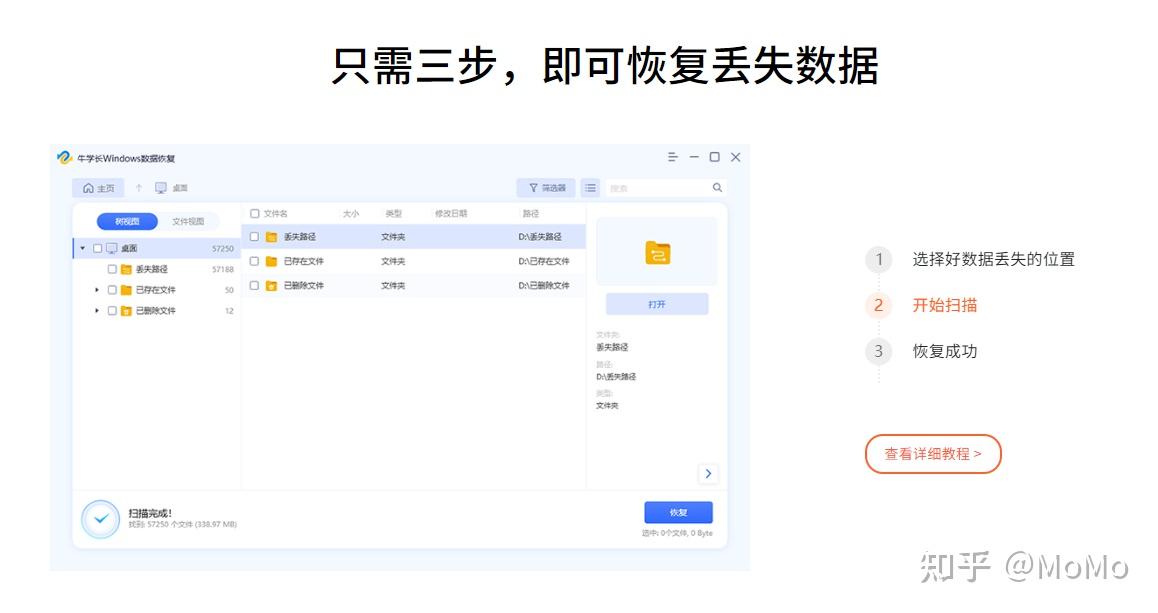Maximize the data recovery app window

click(714, 157)
